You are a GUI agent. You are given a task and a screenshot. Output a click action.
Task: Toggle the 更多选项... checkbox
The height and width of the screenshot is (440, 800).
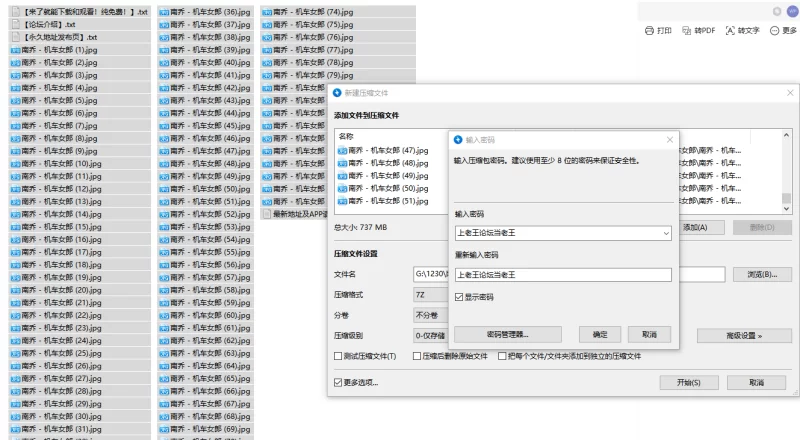coord(338,382)
